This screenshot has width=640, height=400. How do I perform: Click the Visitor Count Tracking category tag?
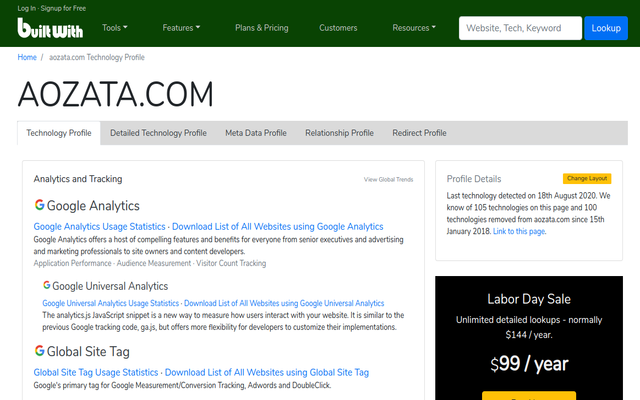[x=231, y=263]
